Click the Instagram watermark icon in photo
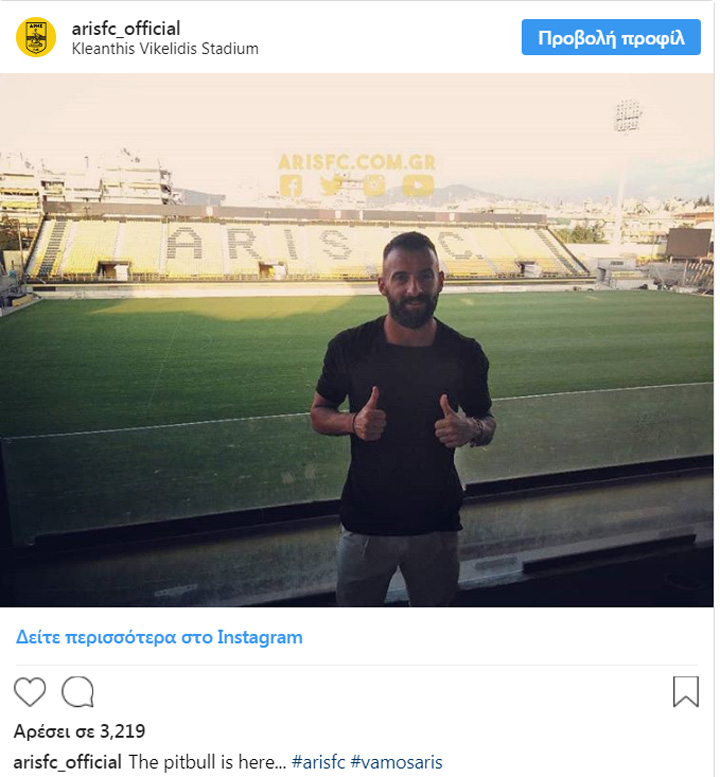Image resolution: width=720 pixels, height=777 pixels. [374, 185]
